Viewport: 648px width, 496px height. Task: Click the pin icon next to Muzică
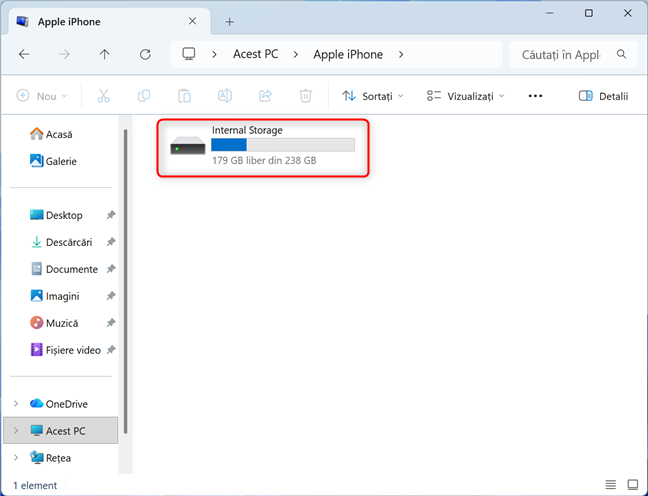click(x=111, y=323)
